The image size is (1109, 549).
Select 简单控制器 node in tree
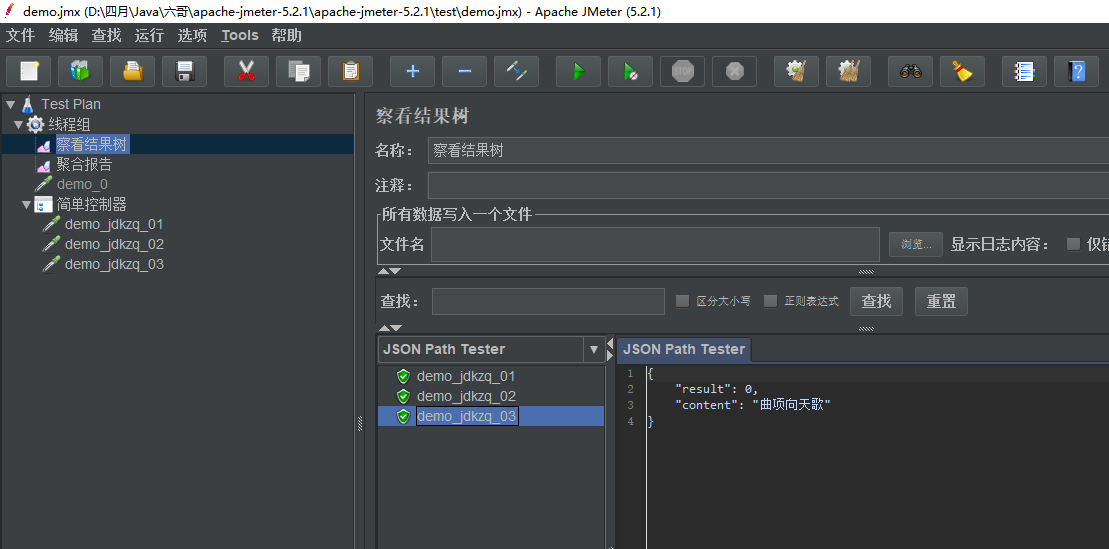coord(91,204)
